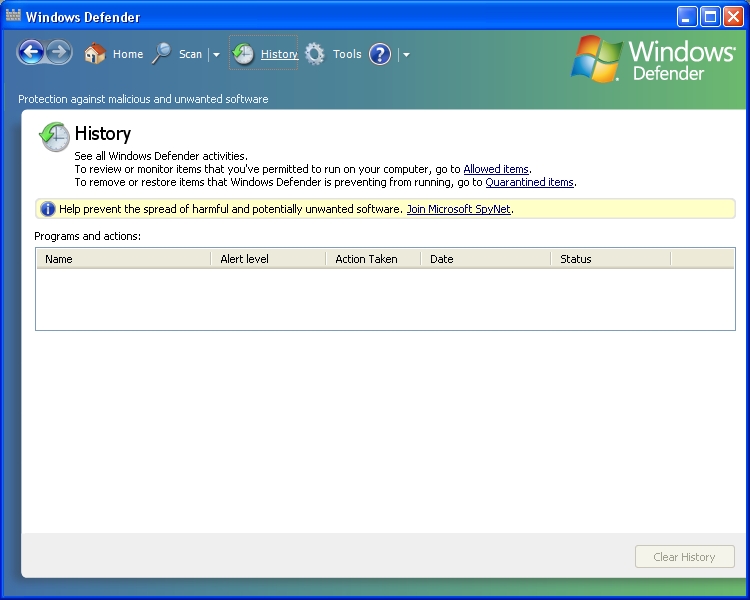Click the information icon in yellow banner

coord(47,209)
